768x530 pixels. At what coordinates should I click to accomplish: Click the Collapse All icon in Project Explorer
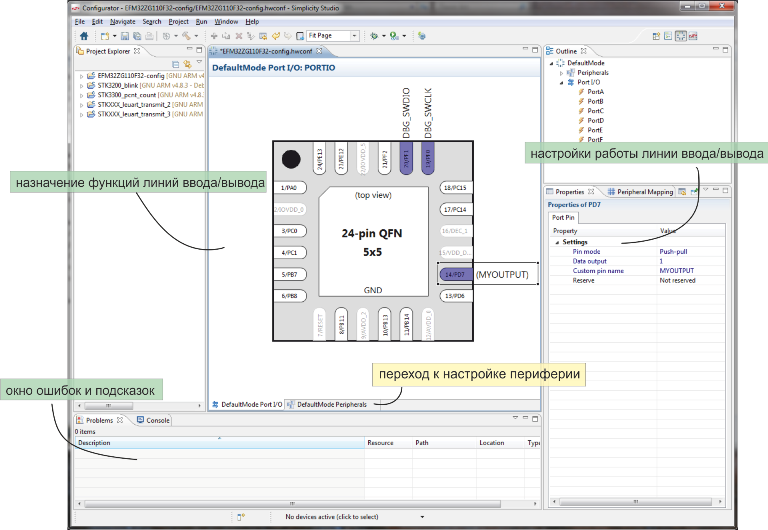point(175,63)
